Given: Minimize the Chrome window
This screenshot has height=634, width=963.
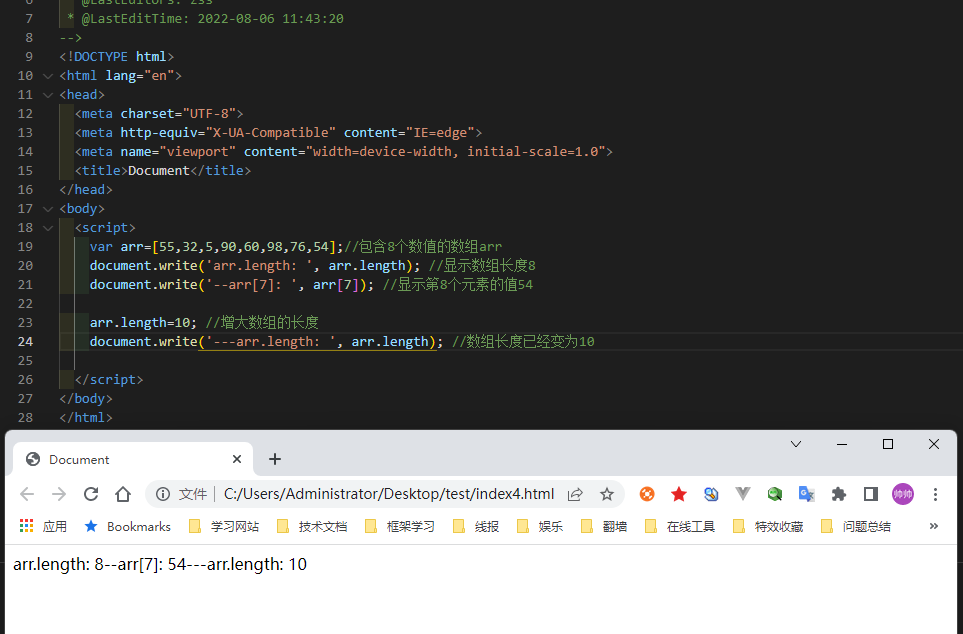Looking at the screenshot, I should point(842,444).
